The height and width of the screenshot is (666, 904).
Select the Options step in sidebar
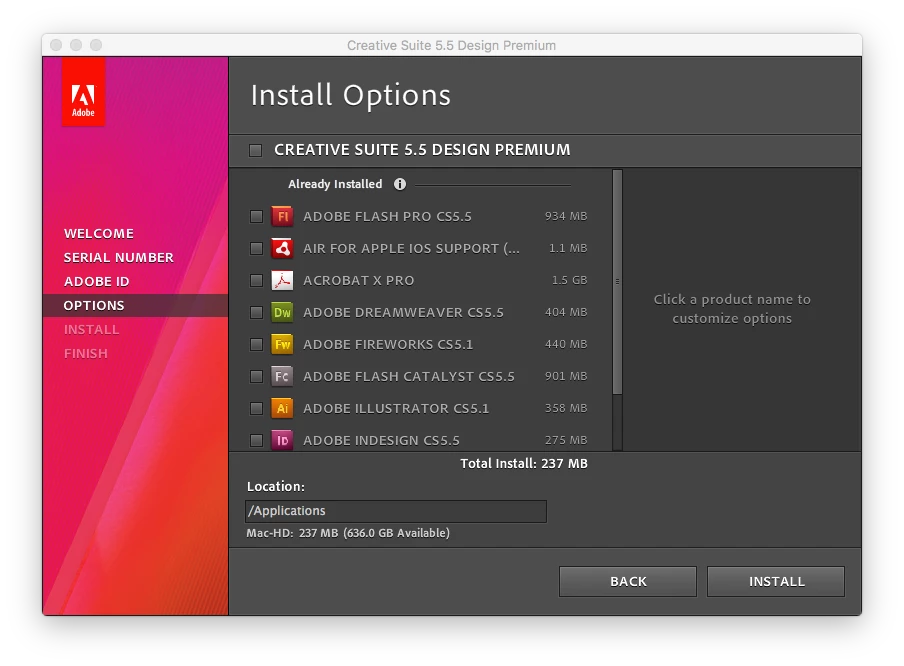tap(135, 306)
